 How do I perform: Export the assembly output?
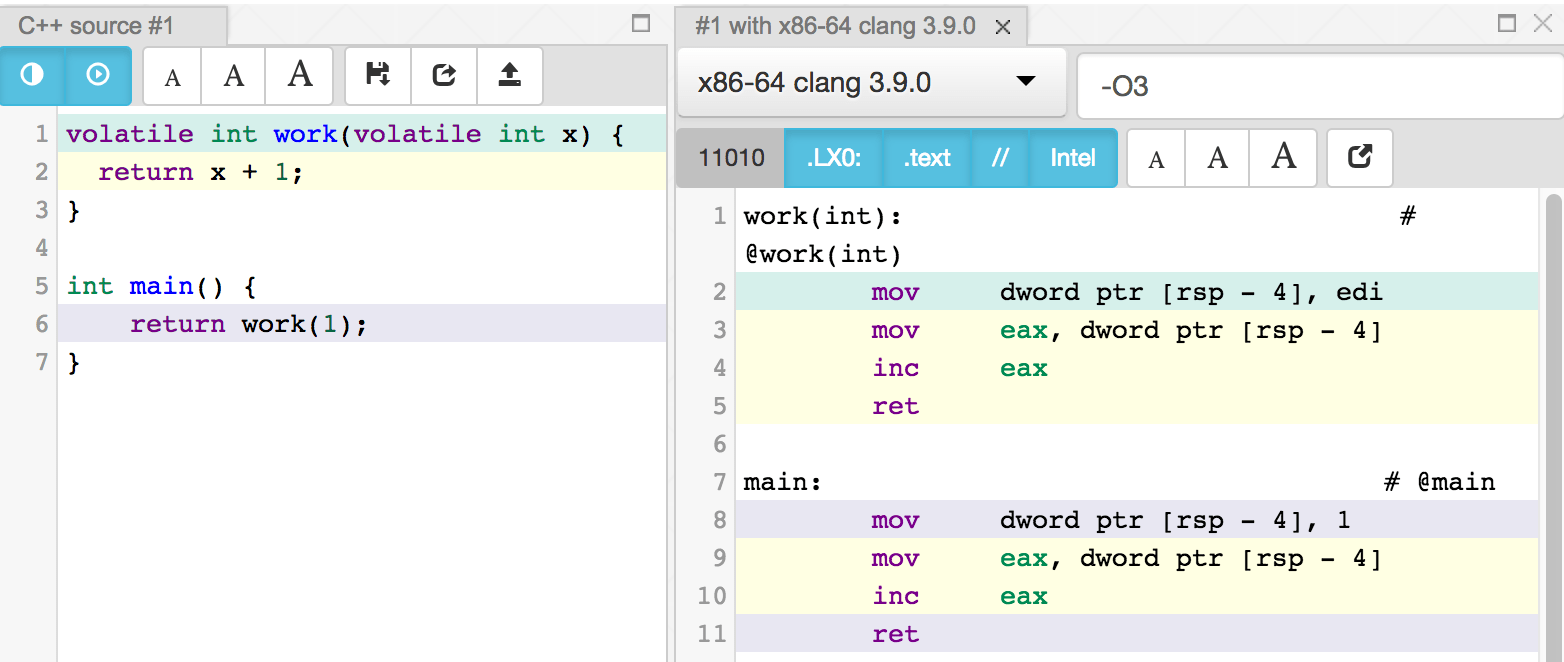1359,157
